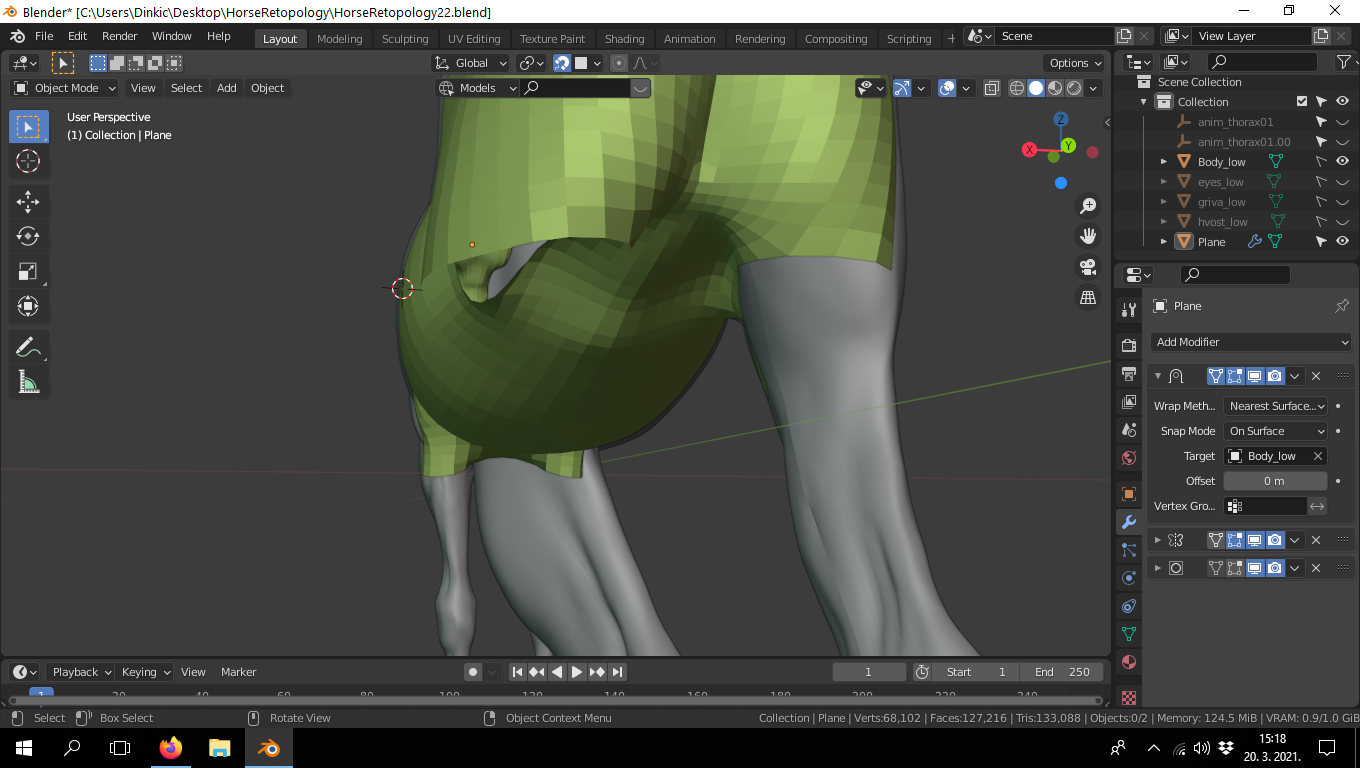Toggle proportional editing button
The width and height of the screenshot is (1360, 768).
[x=619, y=63]
